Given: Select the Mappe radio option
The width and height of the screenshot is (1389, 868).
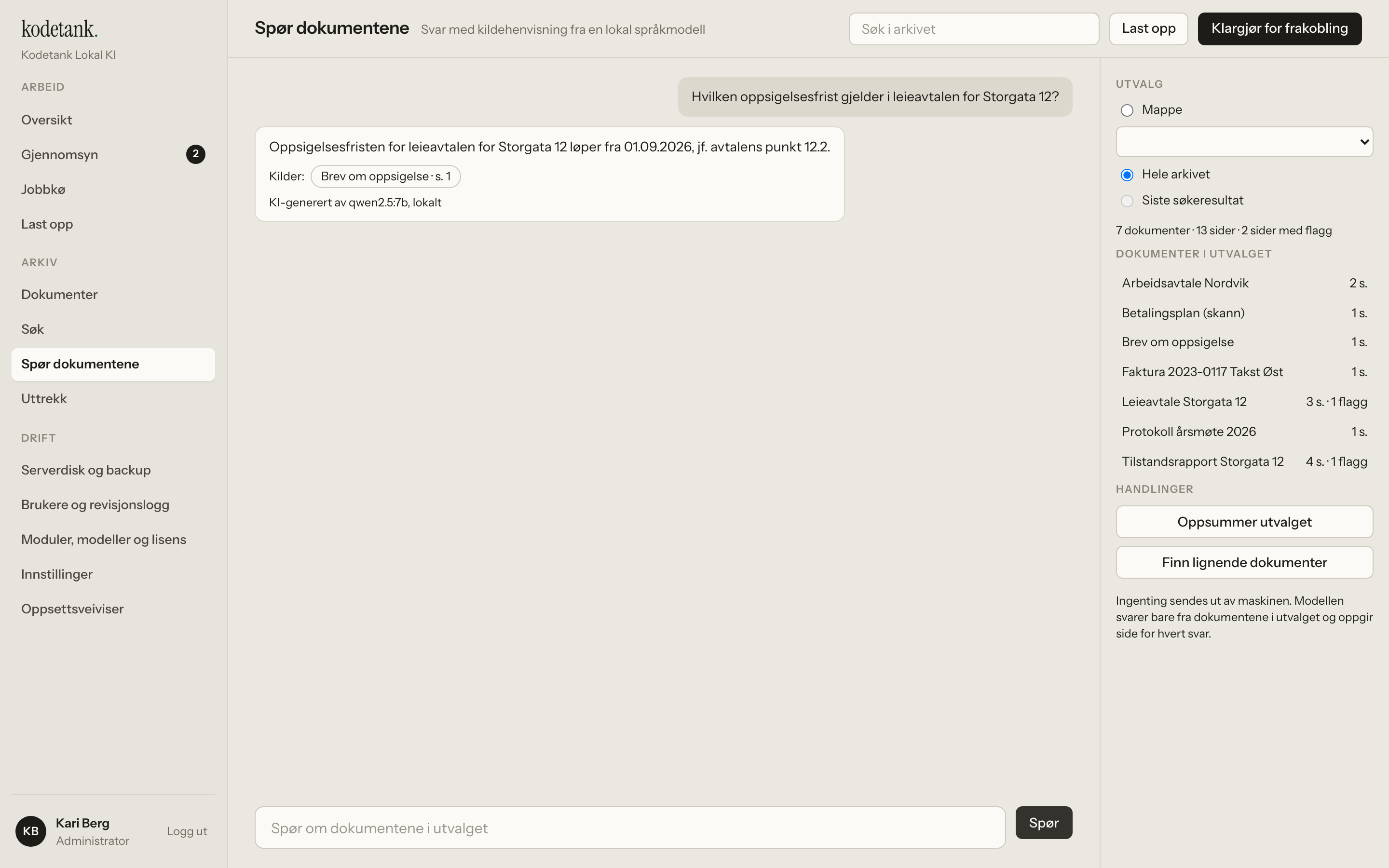Looking at the screenshot, I should click(x=1127, y=110).
